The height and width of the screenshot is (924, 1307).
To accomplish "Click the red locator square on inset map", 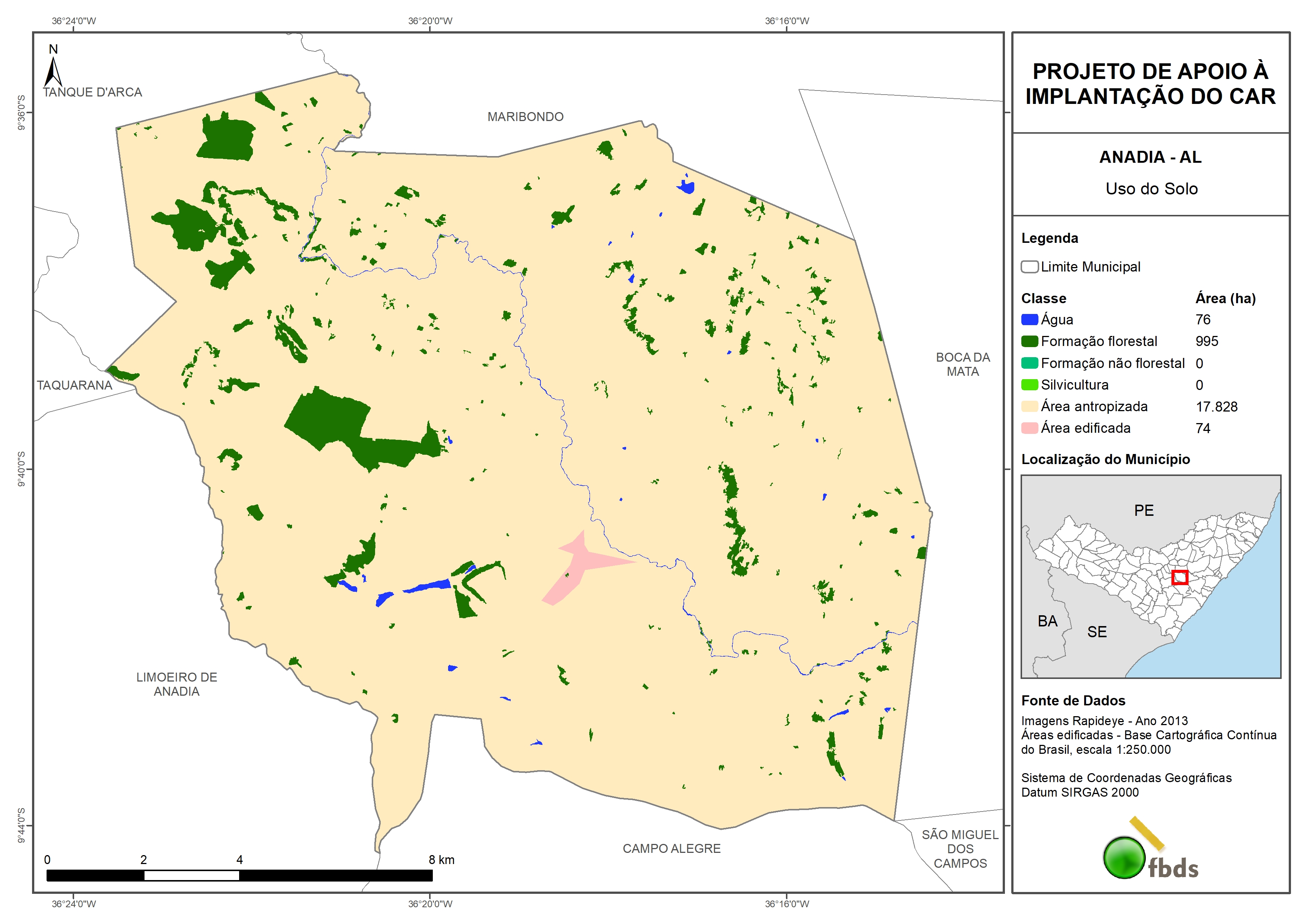I will pos(1180,577).
